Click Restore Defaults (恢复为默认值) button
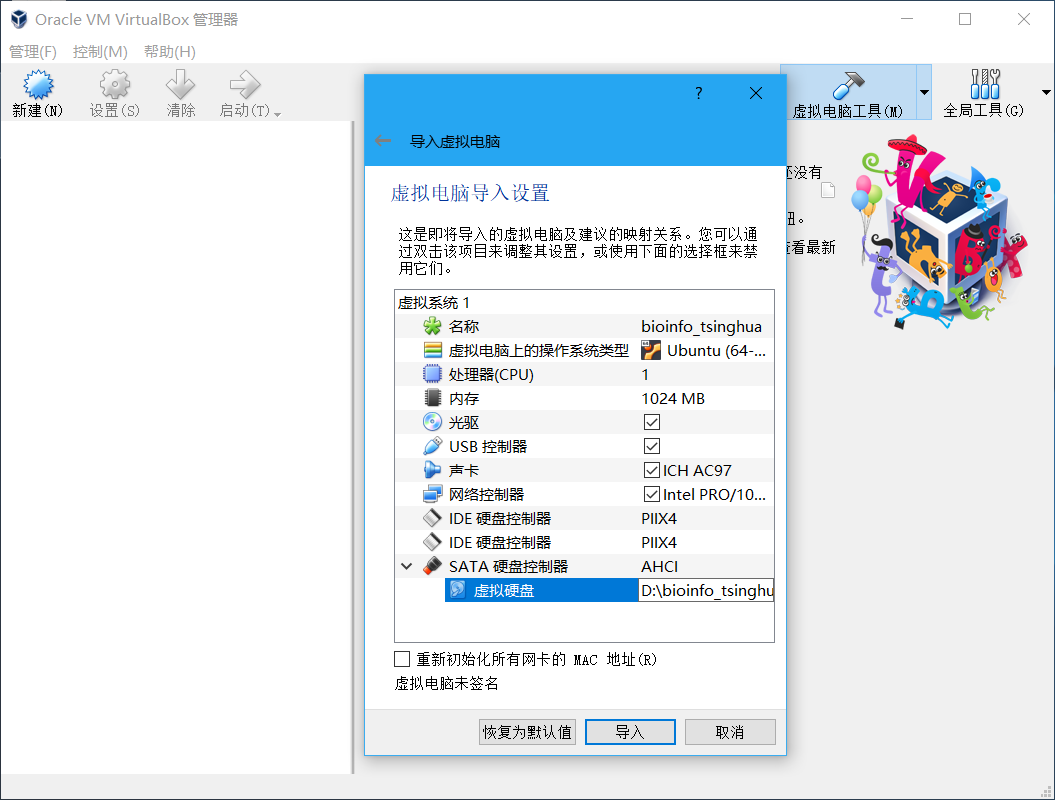Screen dimensions: 1055x800 [x=527, y=732]
